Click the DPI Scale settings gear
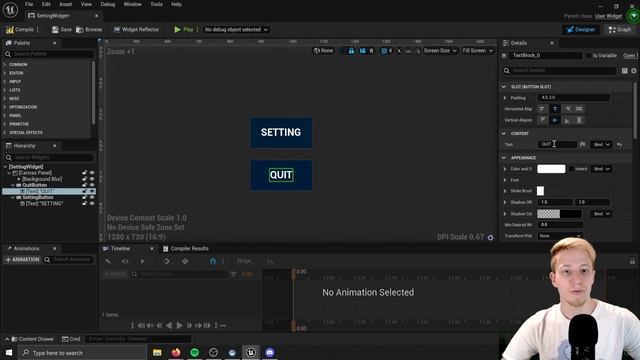 point(490,237)
